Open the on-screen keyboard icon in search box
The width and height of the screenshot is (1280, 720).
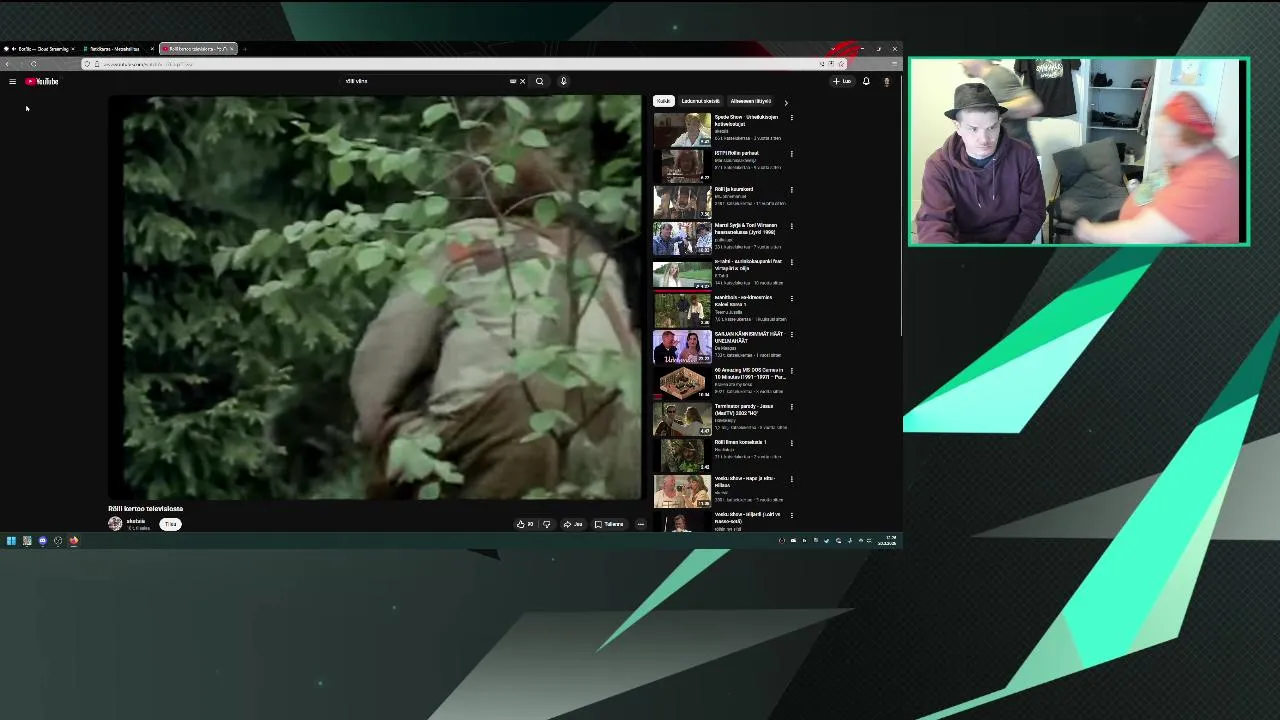[513, 82]
